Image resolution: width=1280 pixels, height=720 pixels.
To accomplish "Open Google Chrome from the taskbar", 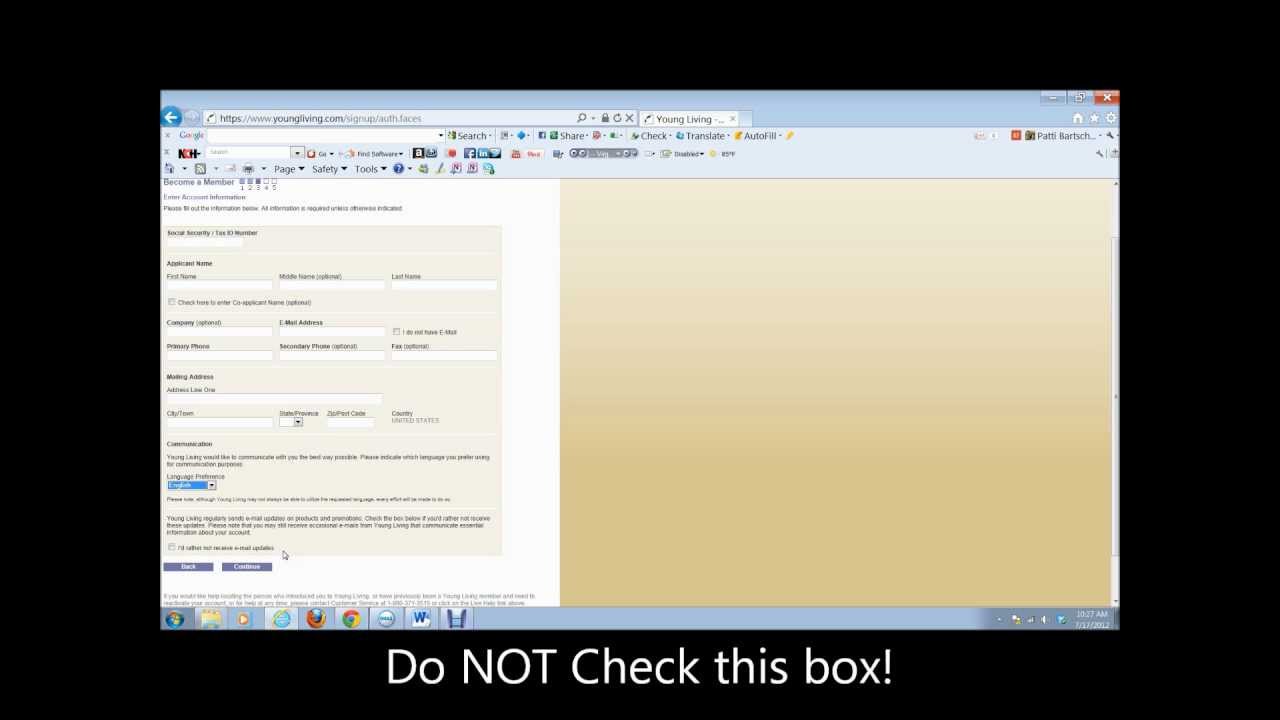I will pos(351,619).
